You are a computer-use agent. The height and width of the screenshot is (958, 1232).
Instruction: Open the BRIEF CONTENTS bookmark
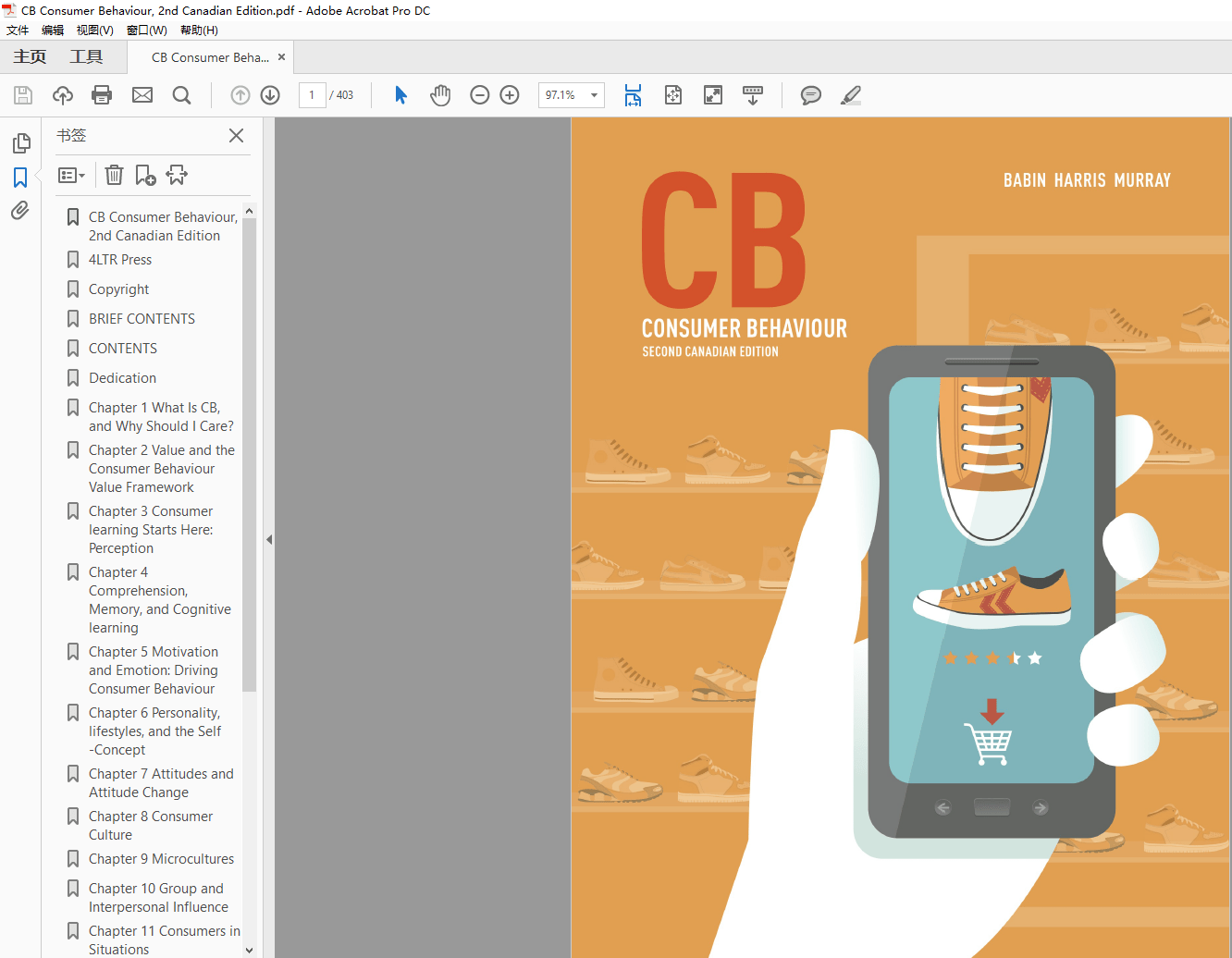[142, 319]
